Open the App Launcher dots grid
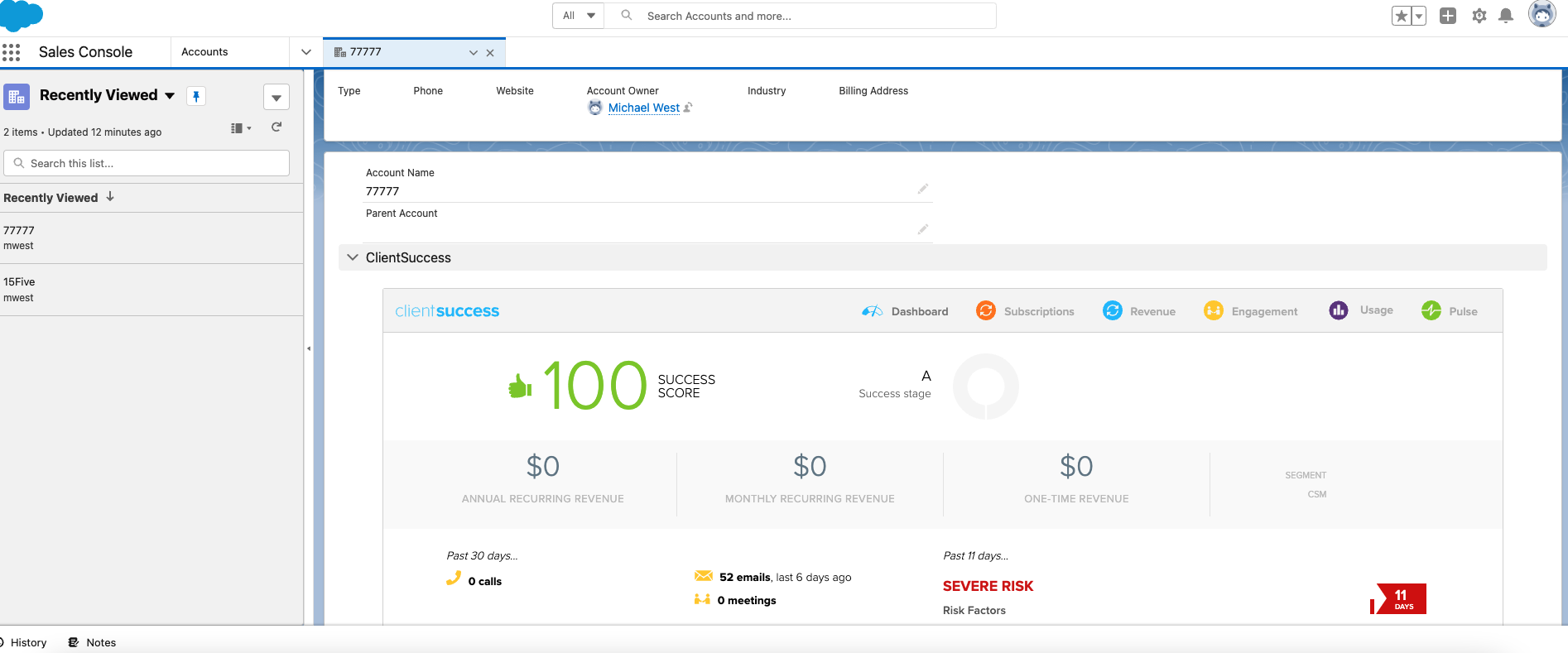1568x653 pixels. (x=11, y=52)
